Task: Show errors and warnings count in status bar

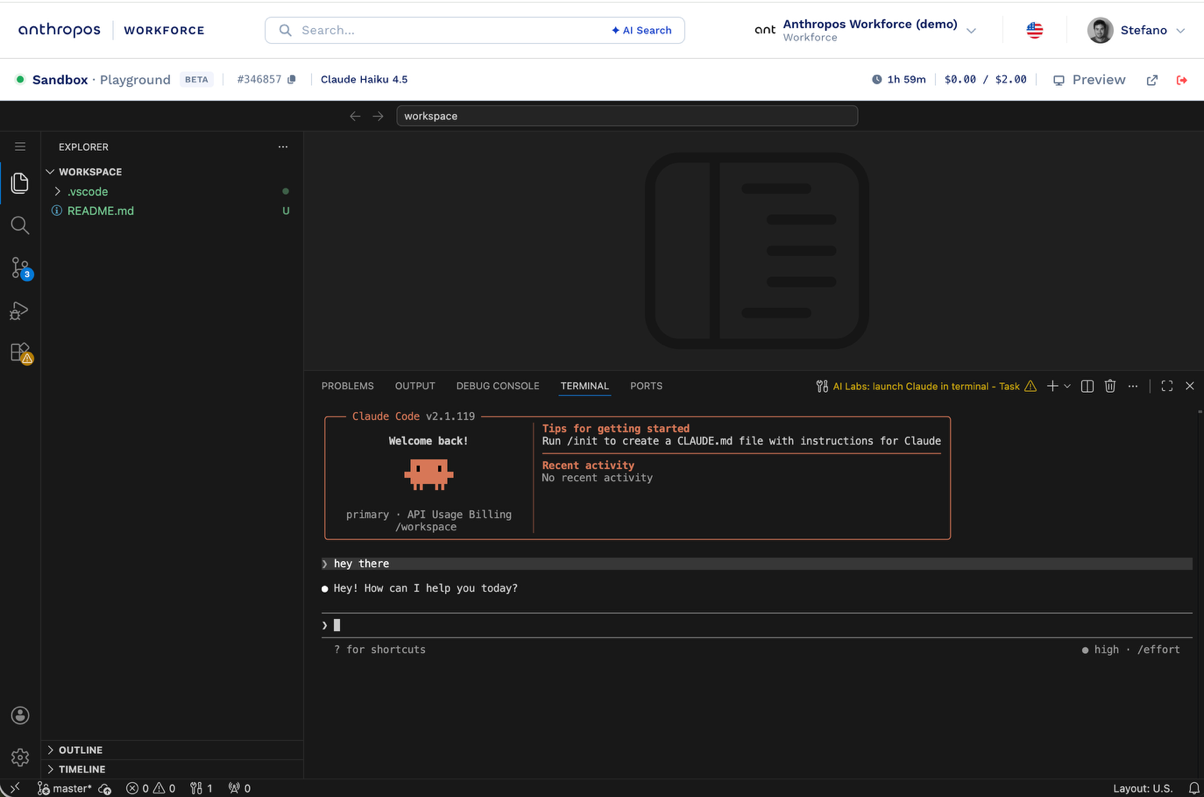Action: (151, 788)
